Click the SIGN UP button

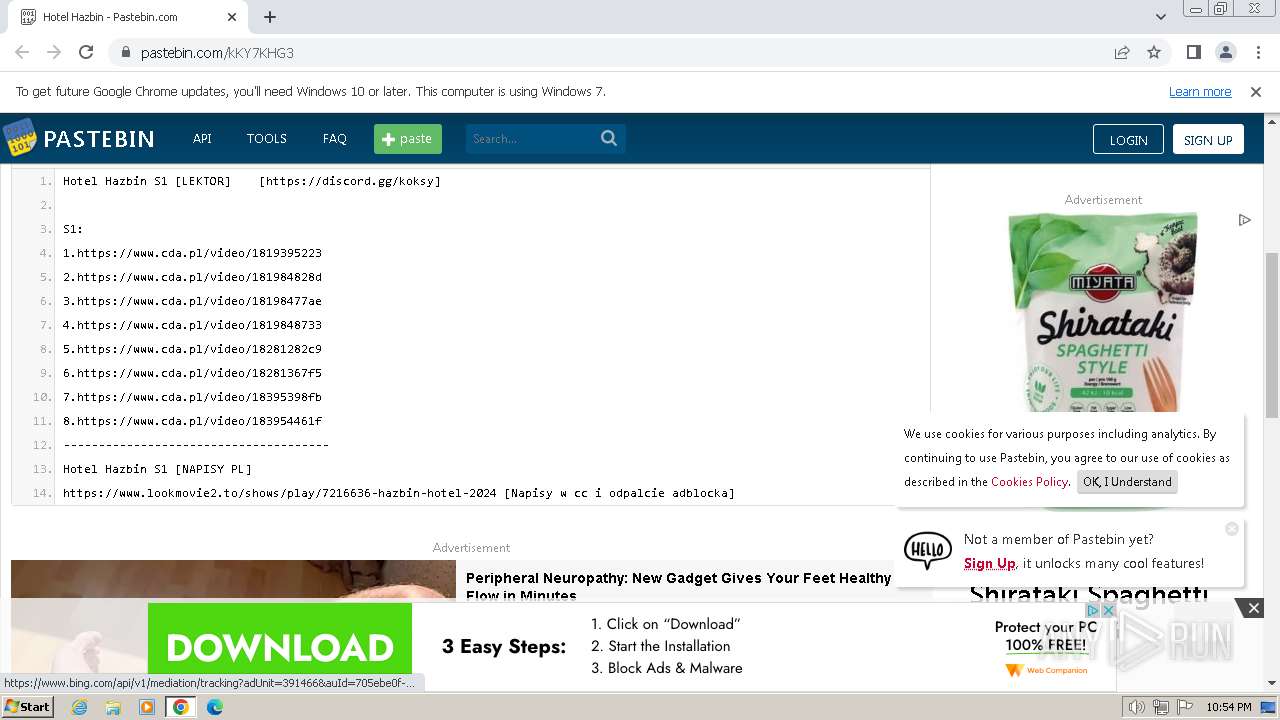(1208, 140)
